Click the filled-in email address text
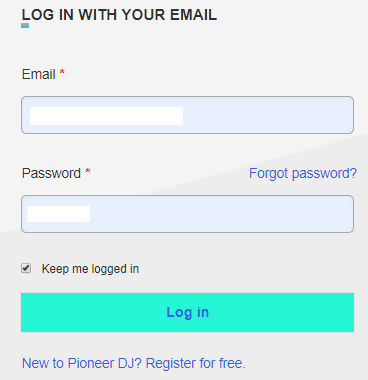Image resolution: width=368 pixels, height=380 pixels. (x=106, y=116)
